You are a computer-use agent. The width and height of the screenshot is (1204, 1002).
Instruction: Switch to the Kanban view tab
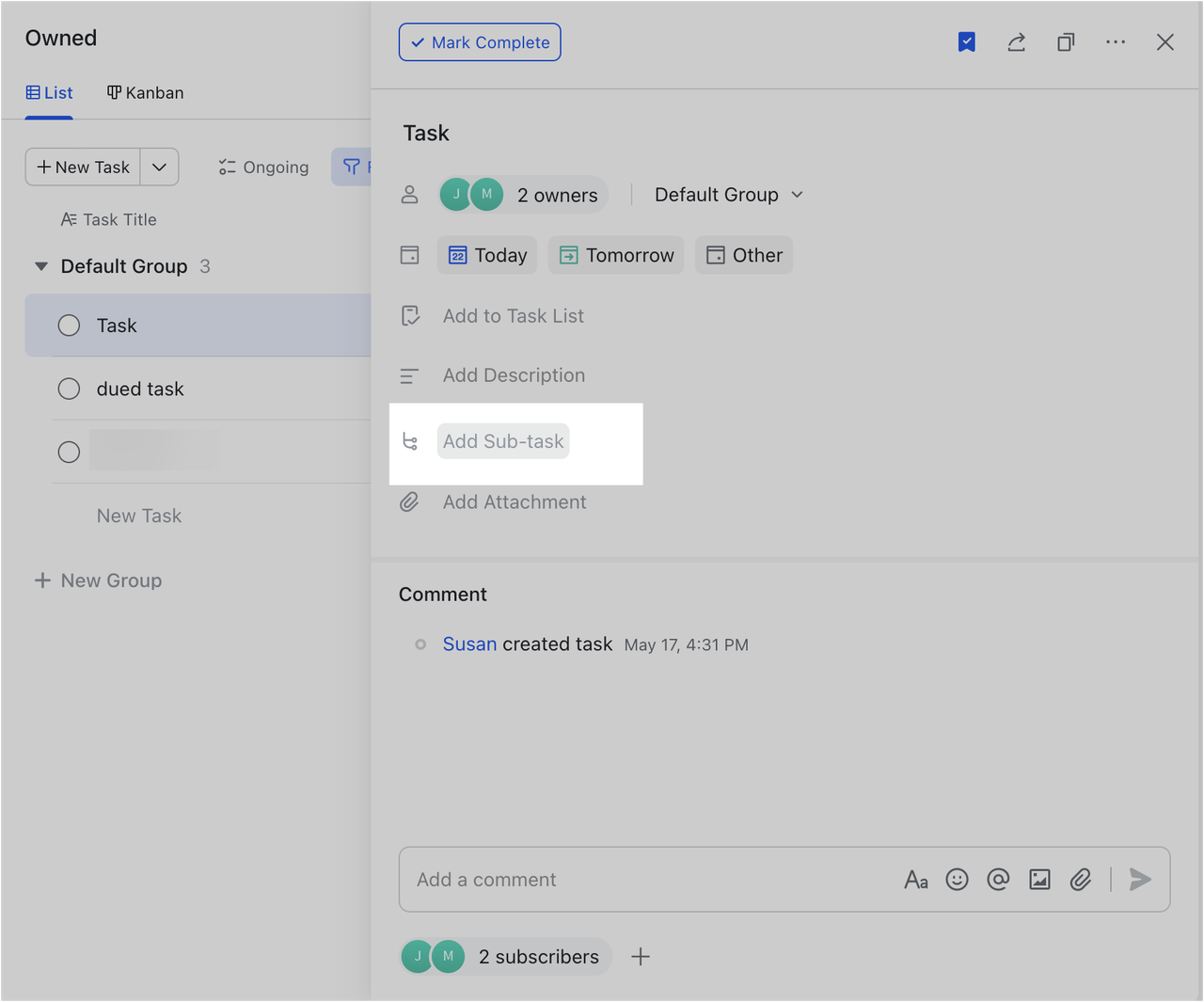pyautogui.click(x=145, y=92)
